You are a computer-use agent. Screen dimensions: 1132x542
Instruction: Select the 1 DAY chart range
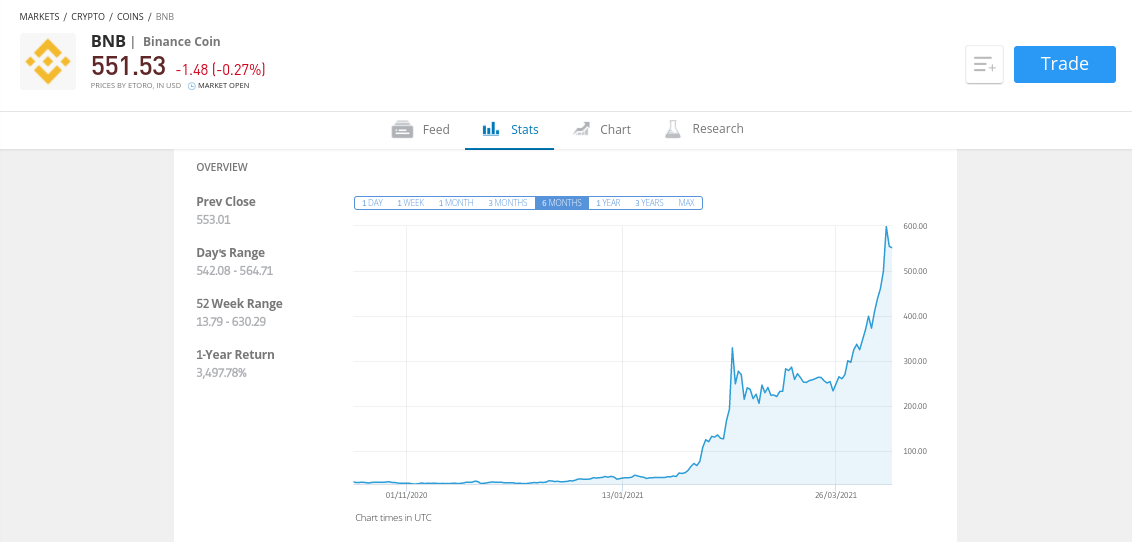tap(373, 203)
